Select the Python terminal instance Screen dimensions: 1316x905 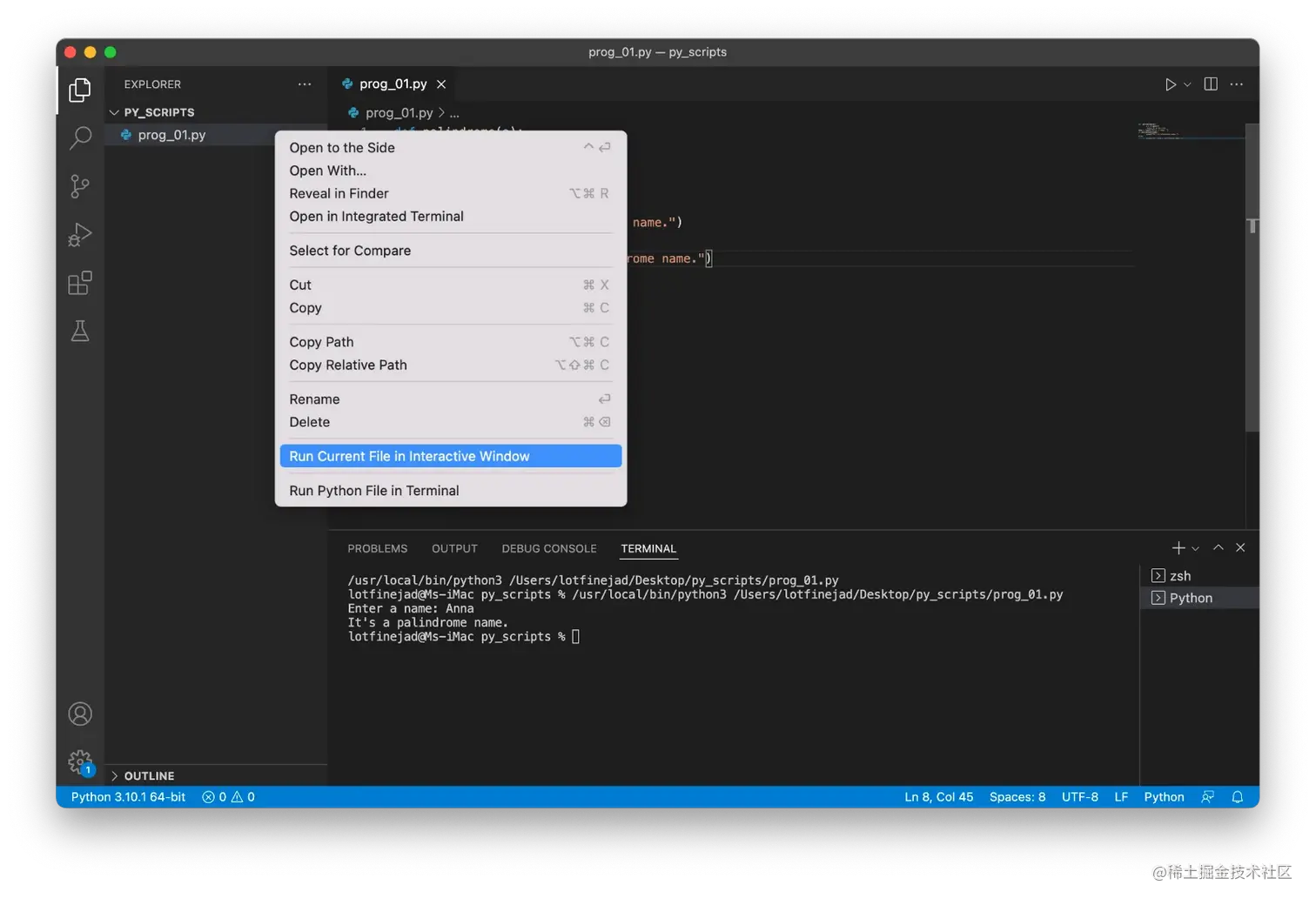[1199, 598]
